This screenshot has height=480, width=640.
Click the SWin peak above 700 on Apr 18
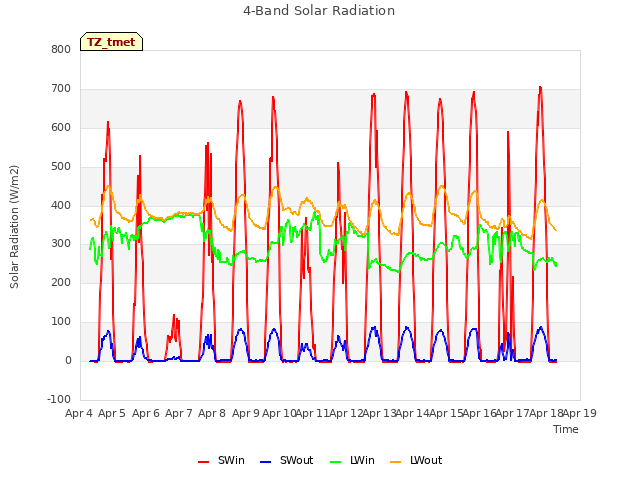[x=540, y=87]
